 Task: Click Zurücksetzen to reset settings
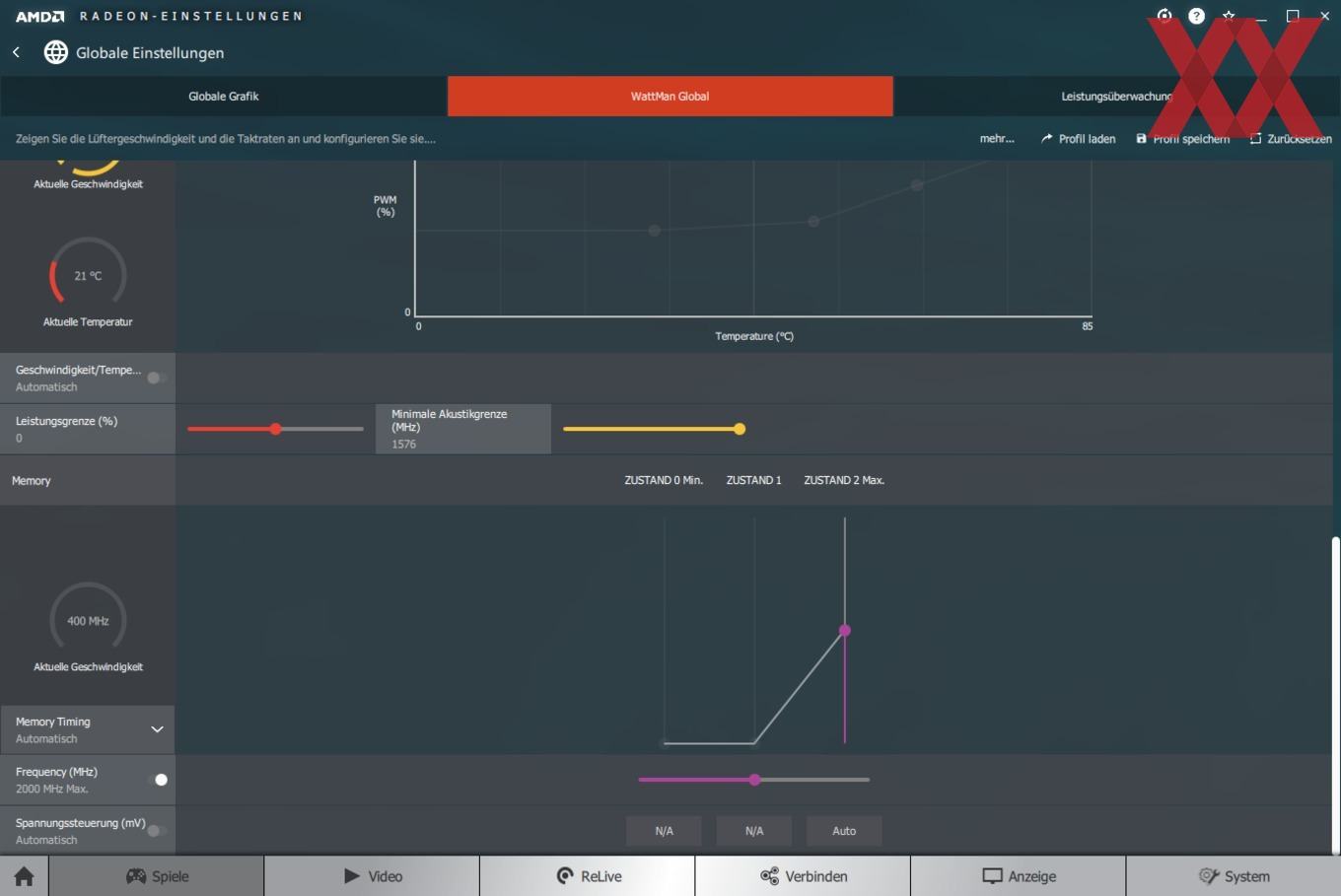click(1291, 139)
